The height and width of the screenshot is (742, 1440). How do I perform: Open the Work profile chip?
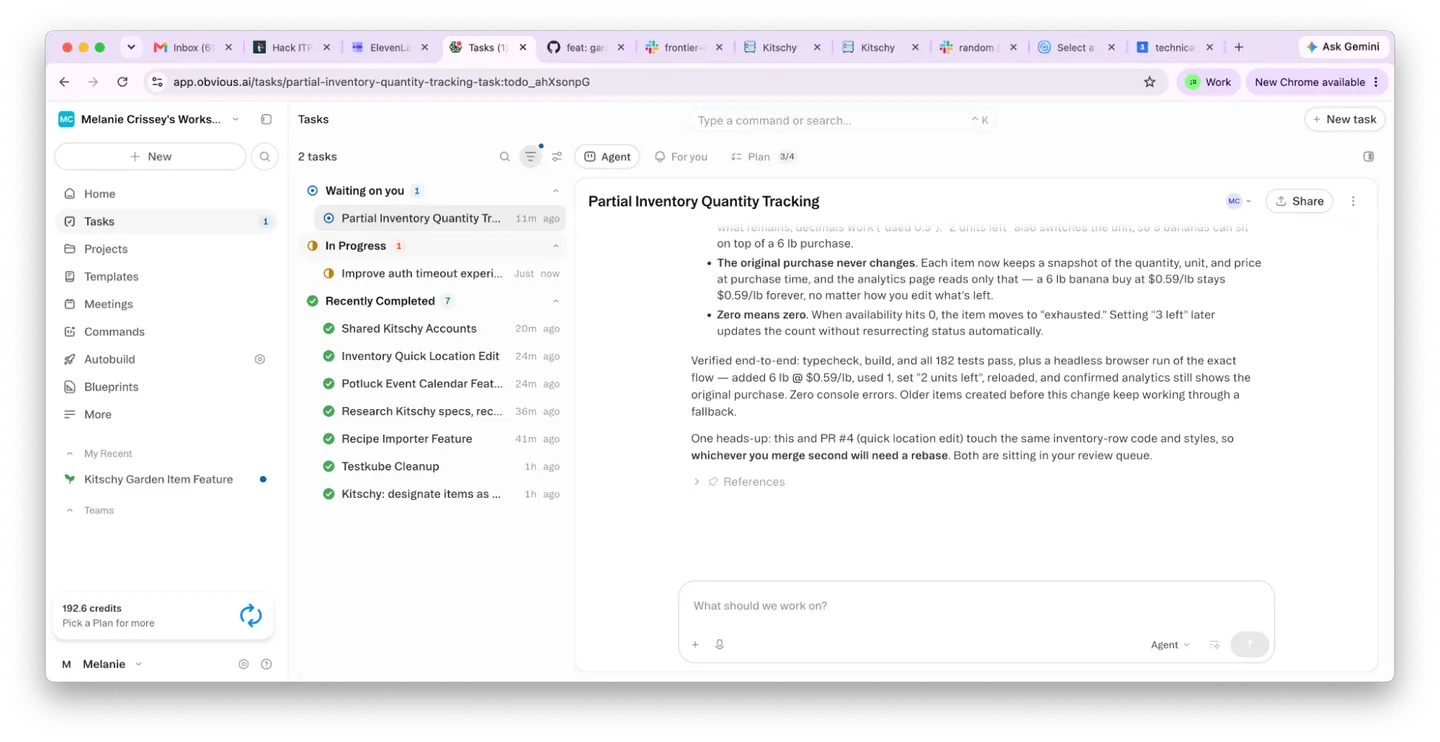pyautogui.click(x=1209, y=82)
